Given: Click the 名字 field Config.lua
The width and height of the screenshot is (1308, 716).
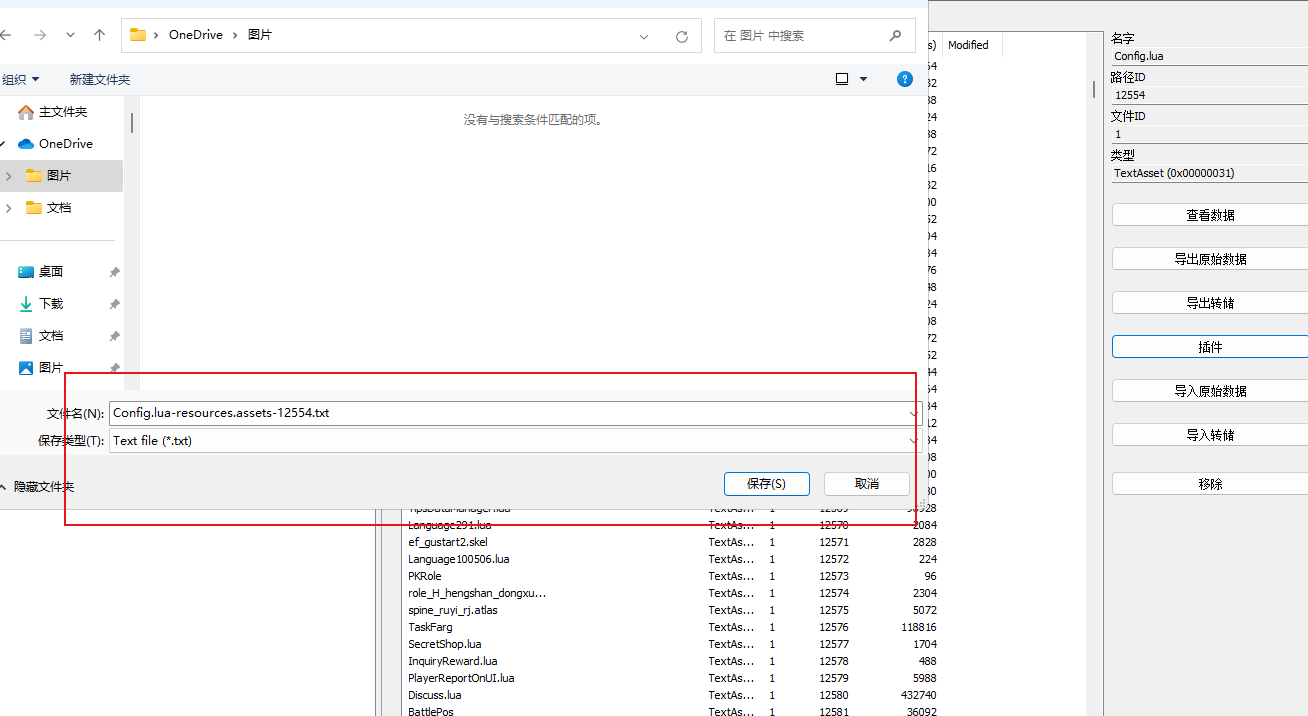Looking at the screenshot, I should (1209, 56).
